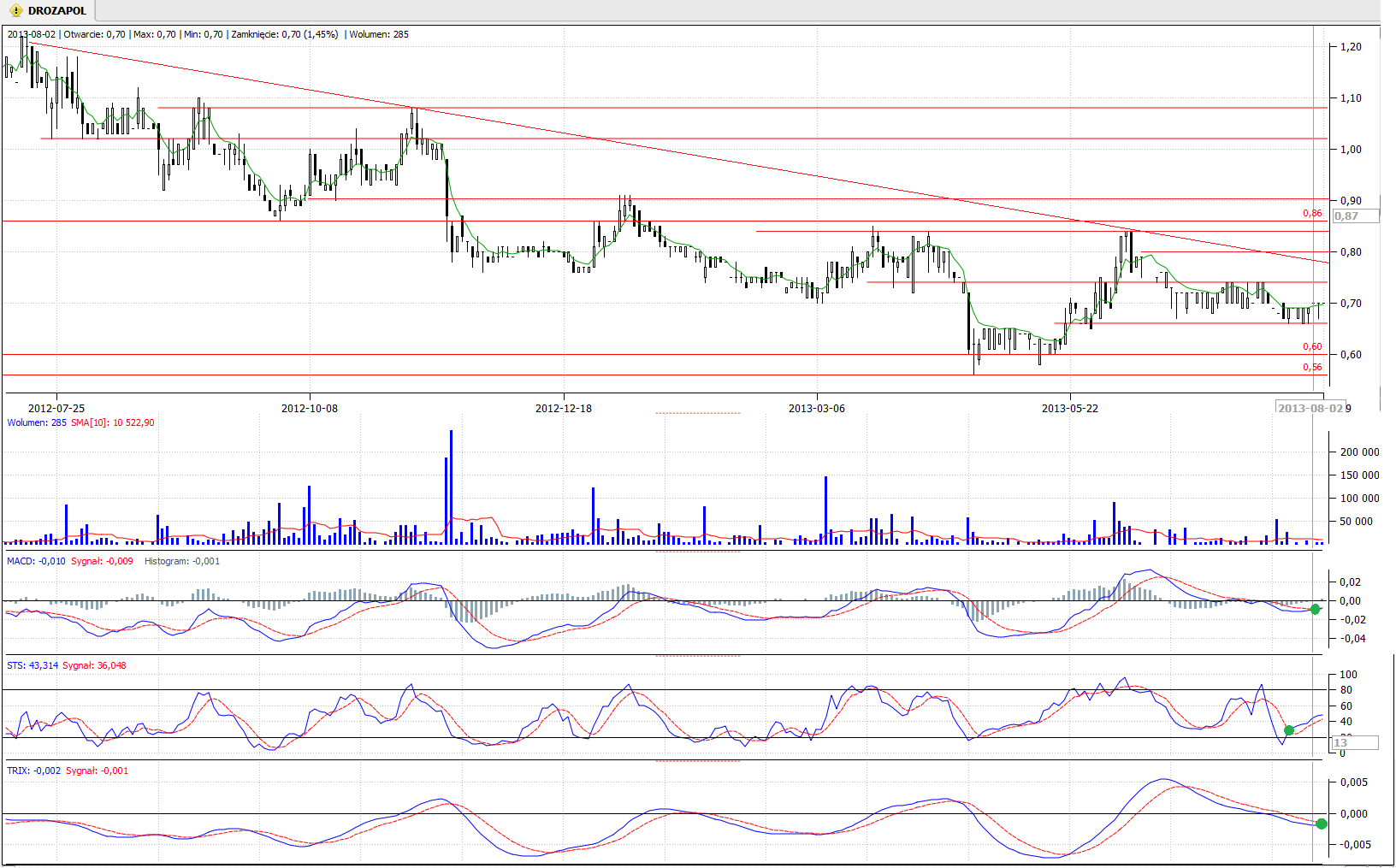The width and height of the screenshot is (1396, 868).
Task: Click the TRIX: -0,002 indicator label
Action: pyautogui.click(x=34, y=771)
